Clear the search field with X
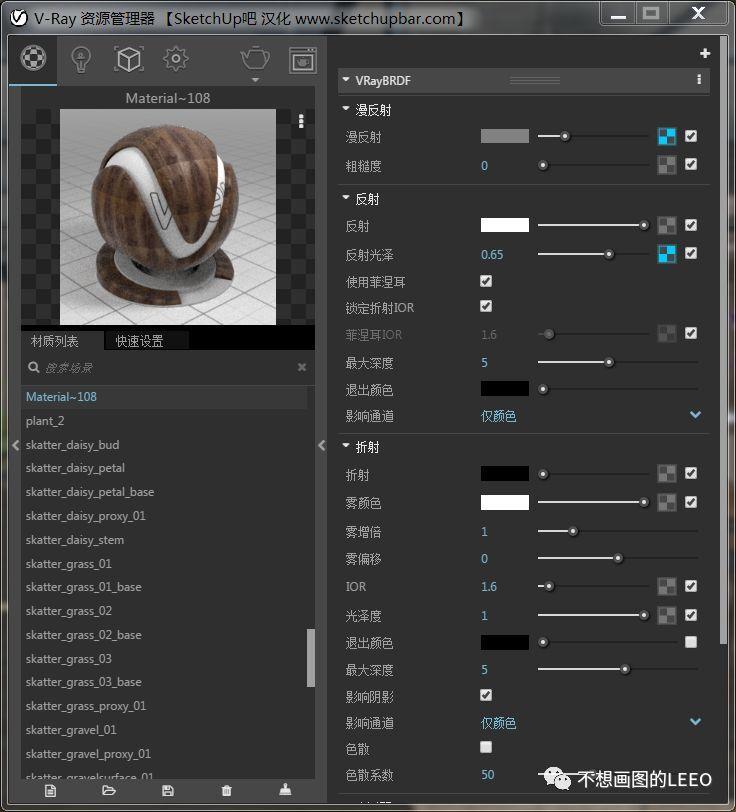 (x=301, y=367)
